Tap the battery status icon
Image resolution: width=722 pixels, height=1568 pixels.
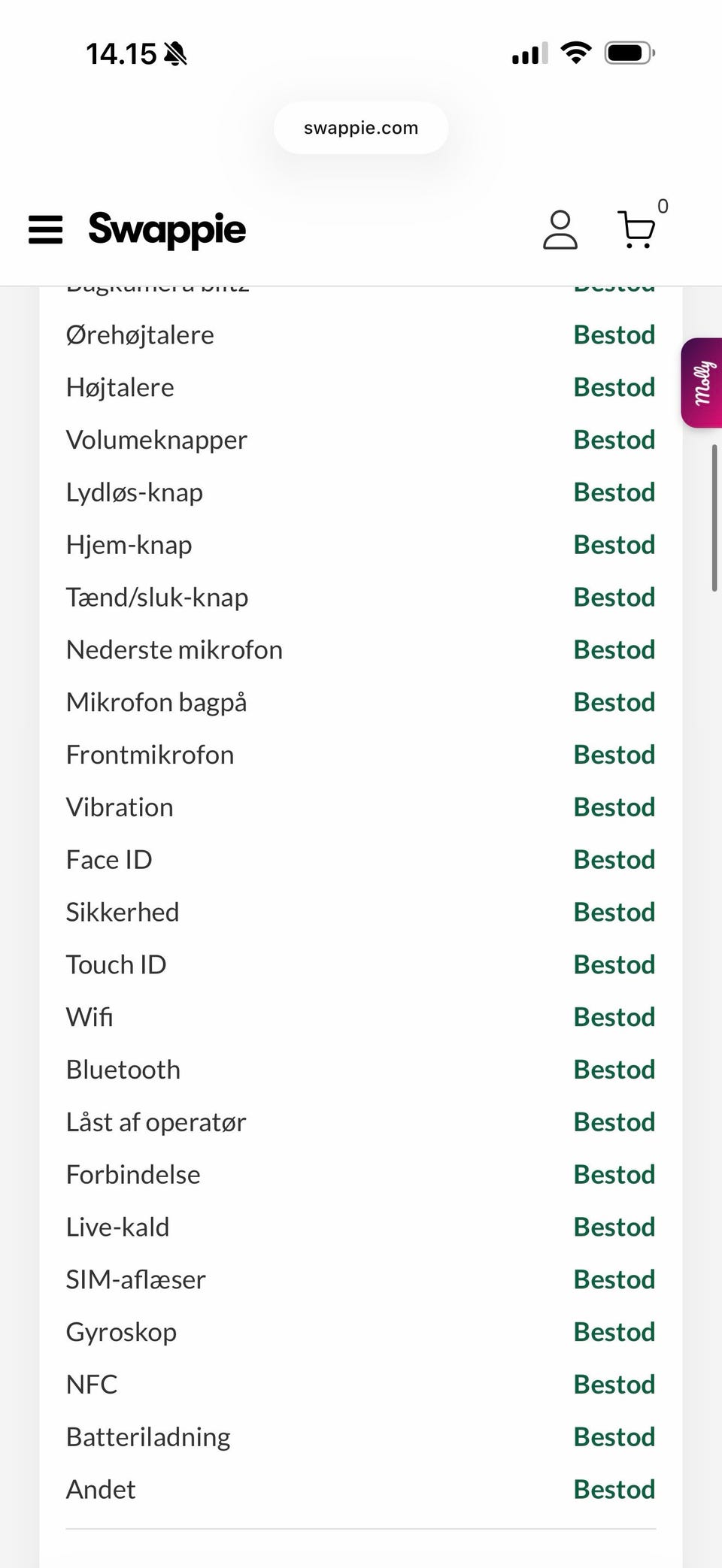click(x=629, y=53)
